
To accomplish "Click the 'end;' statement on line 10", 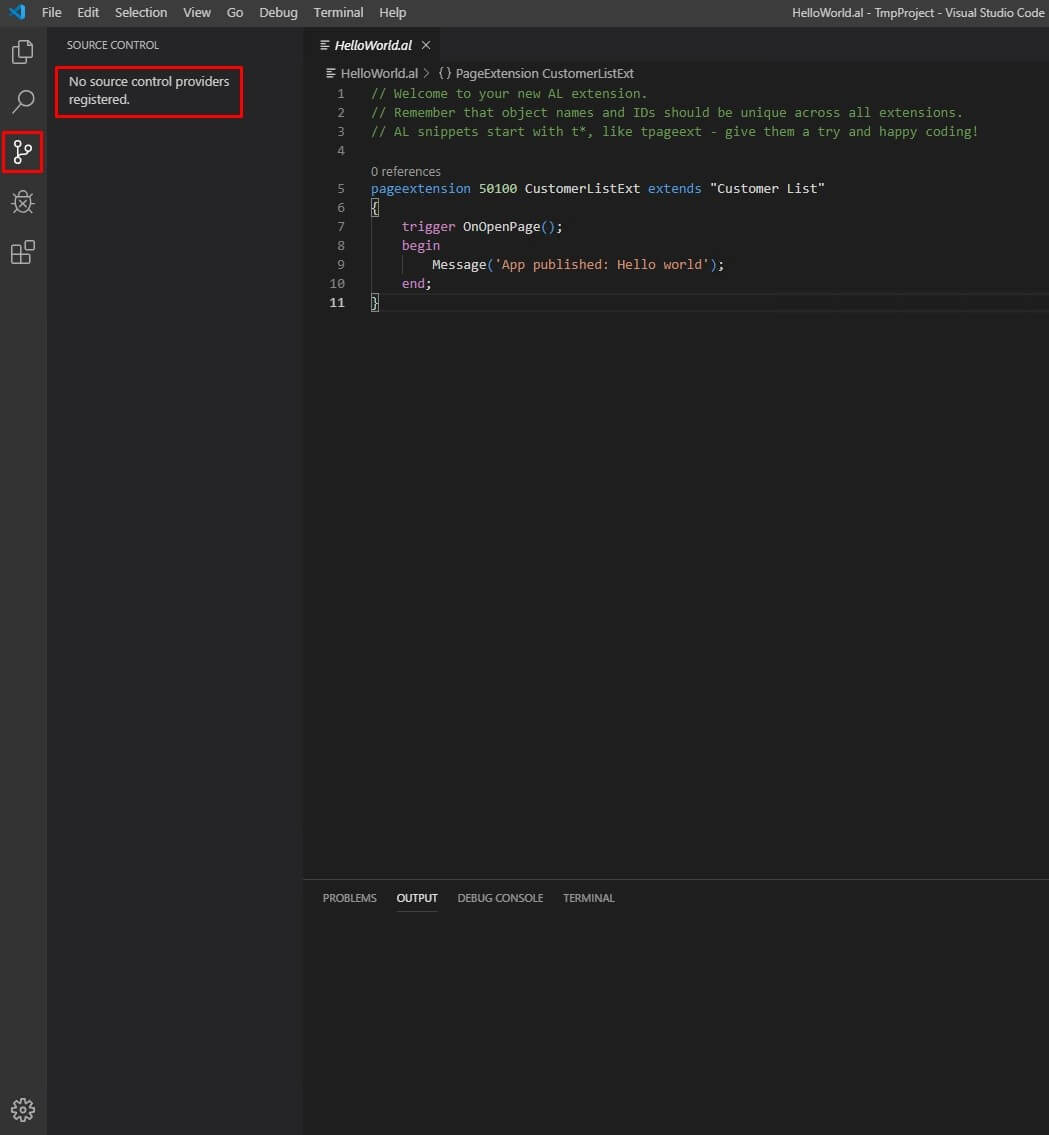I will [417, 284].
